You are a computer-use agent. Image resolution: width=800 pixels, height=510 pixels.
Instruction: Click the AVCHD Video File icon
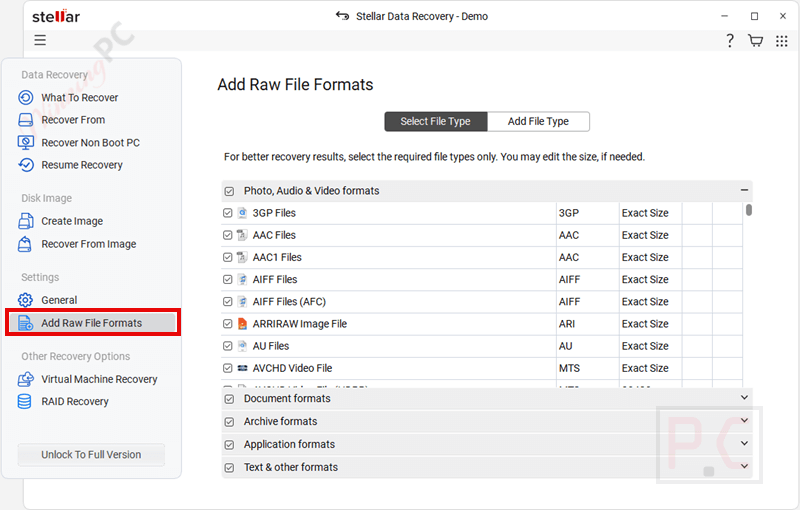pos(243,368)
